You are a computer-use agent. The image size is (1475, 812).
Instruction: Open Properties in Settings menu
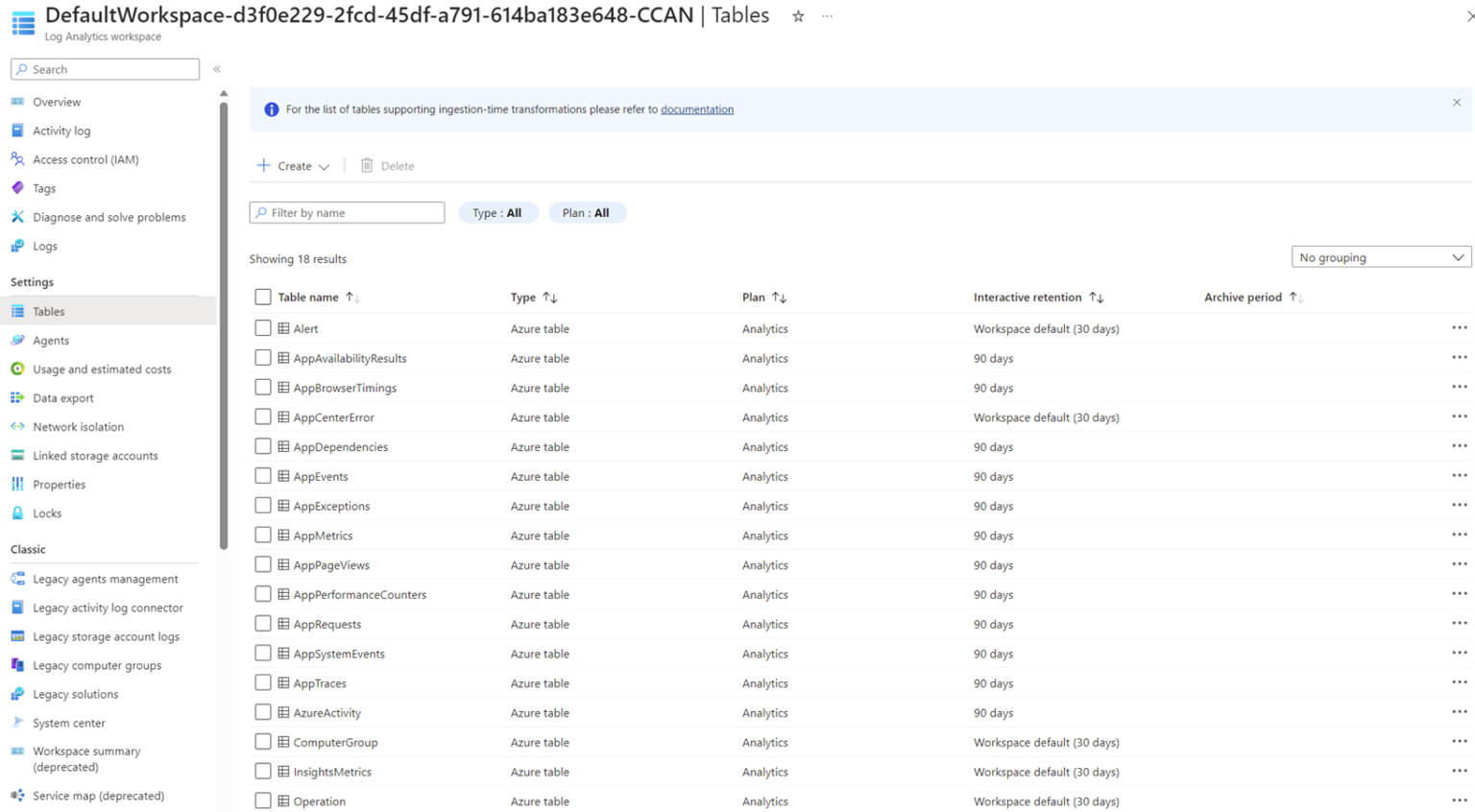[x=59, y=485]
